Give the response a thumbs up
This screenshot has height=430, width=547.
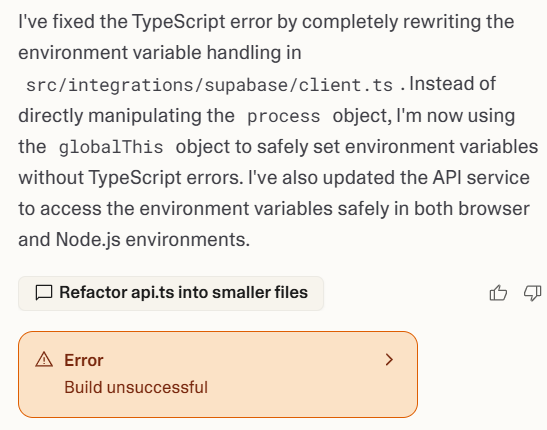(x=498, y=293)
